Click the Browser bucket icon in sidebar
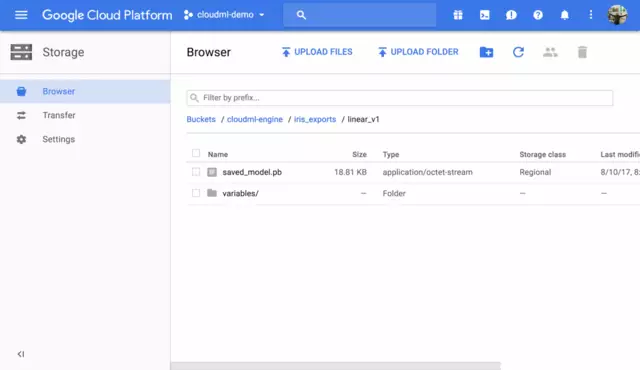 coord(21,91)
